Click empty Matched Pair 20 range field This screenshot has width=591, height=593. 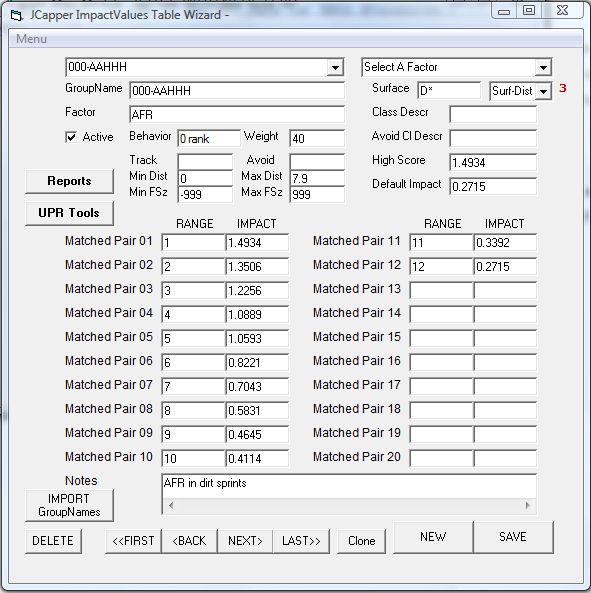coord(442,458)
